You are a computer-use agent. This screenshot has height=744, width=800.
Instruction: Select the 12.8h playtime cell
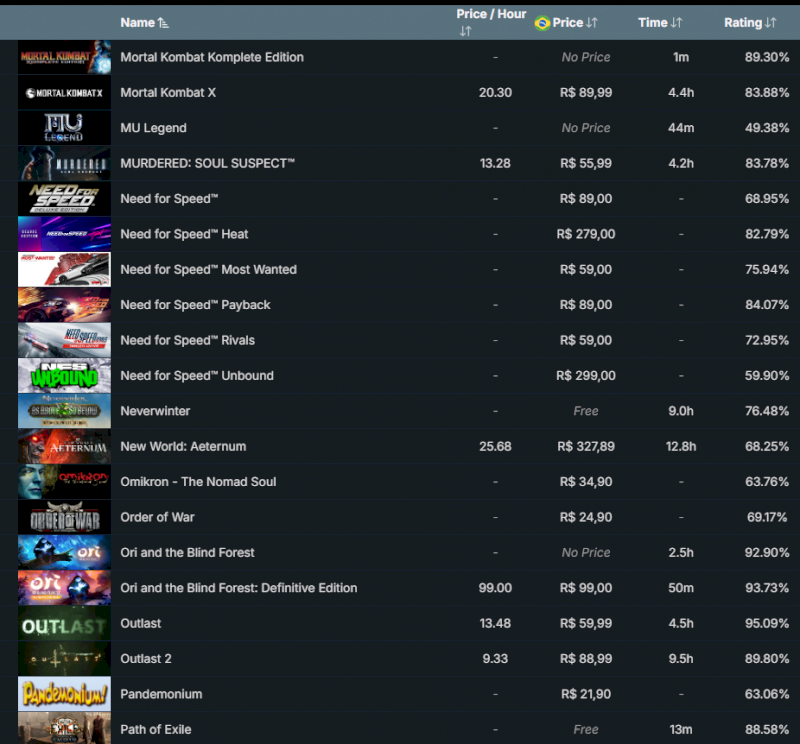(681, 447)
